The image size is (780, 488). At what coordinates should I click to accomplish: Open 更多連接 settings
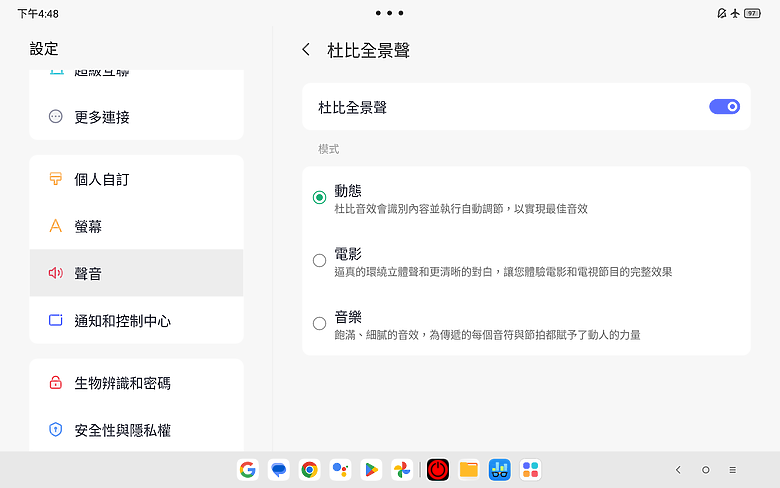tap(136, 117)
